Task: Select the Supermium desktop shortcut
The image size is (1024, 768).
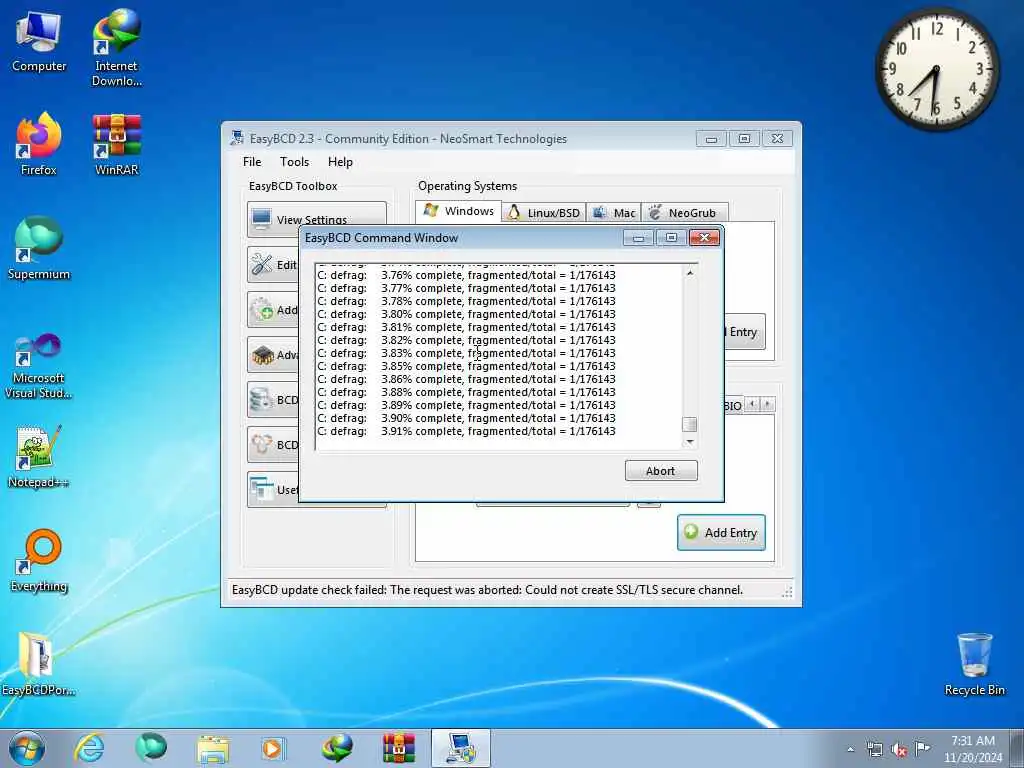Action: pyautogui.click(x=39, y=248)
